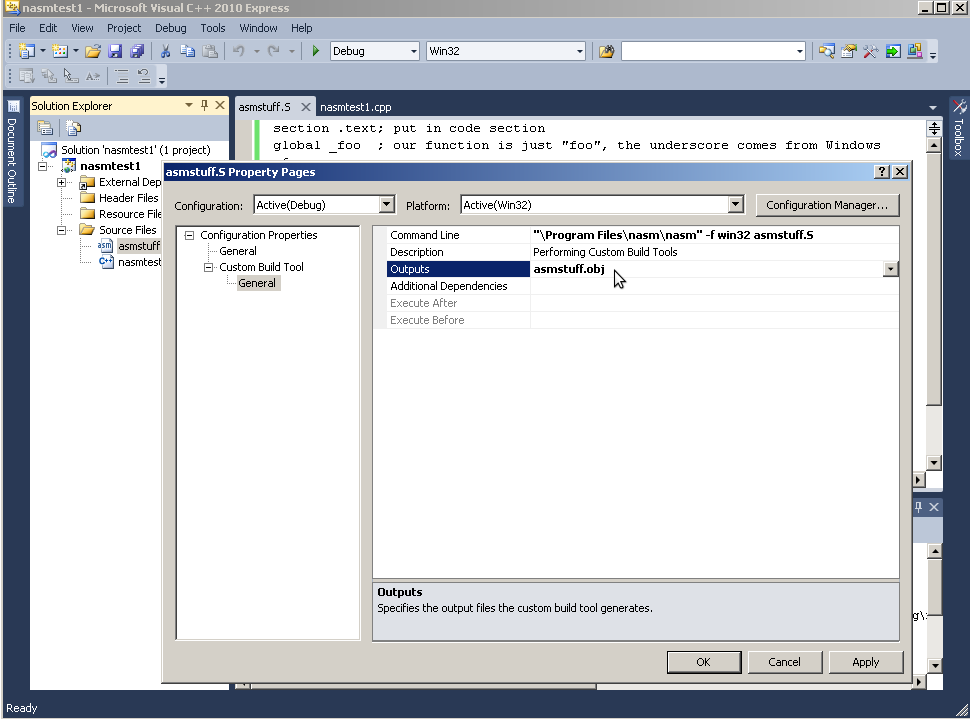Open the Toolbox hammer and wrench icon
Screen dimensions: 970x719
pyautogui.click(x=870, y=51)
